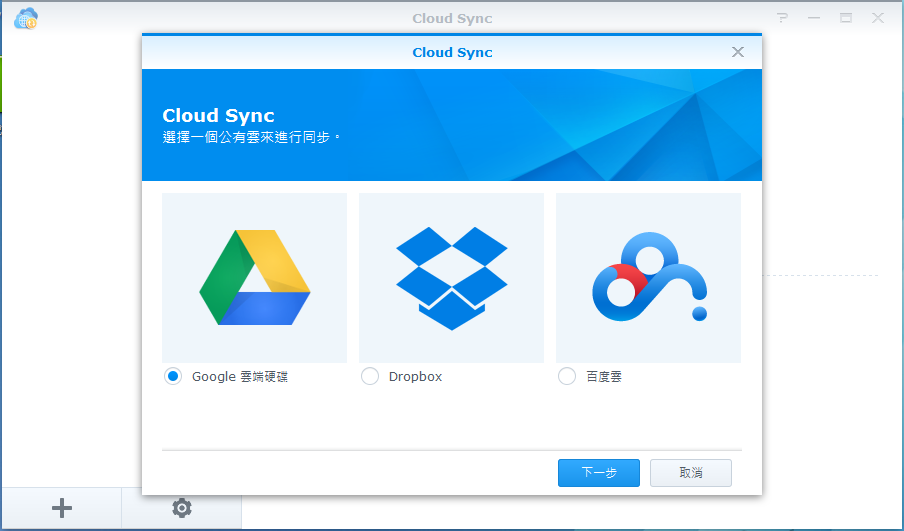Click the 百度雲 label text
This screenshot has height=531, width=904.
pyautogui.click(x=604, y=376)
